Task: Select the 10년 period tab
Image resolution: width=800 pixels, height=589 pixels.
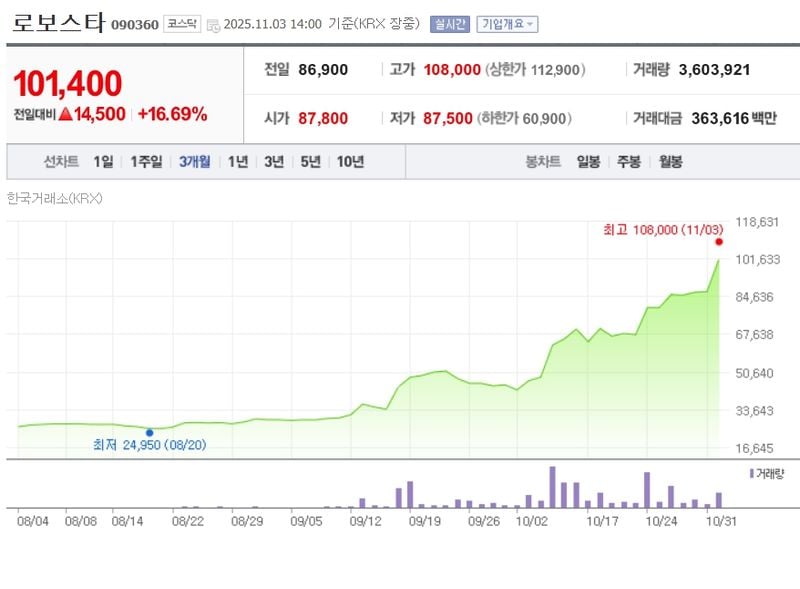Action: [350, 160]
